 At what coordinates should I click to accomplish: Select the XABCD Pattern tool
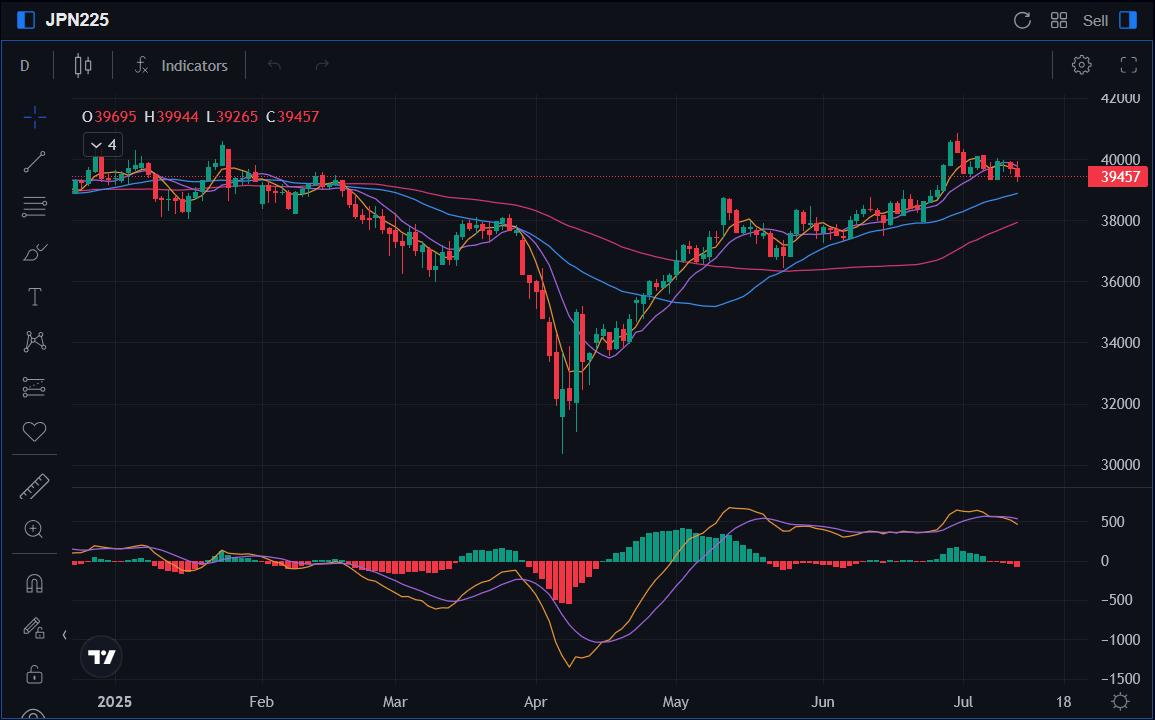click(34, 341)
